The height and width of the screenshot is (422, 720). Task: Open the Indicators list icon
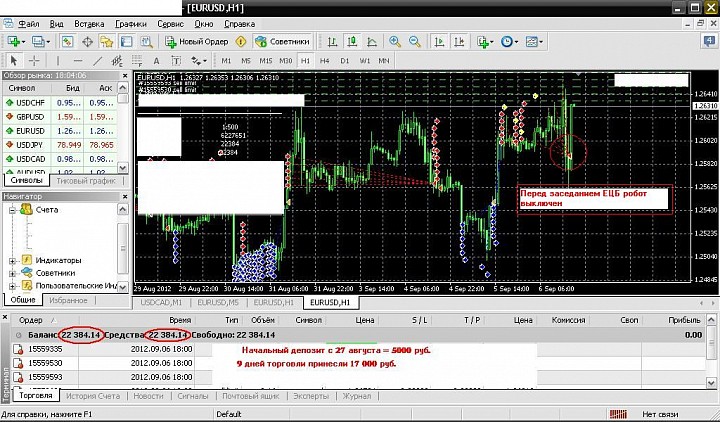coord(484,42)
